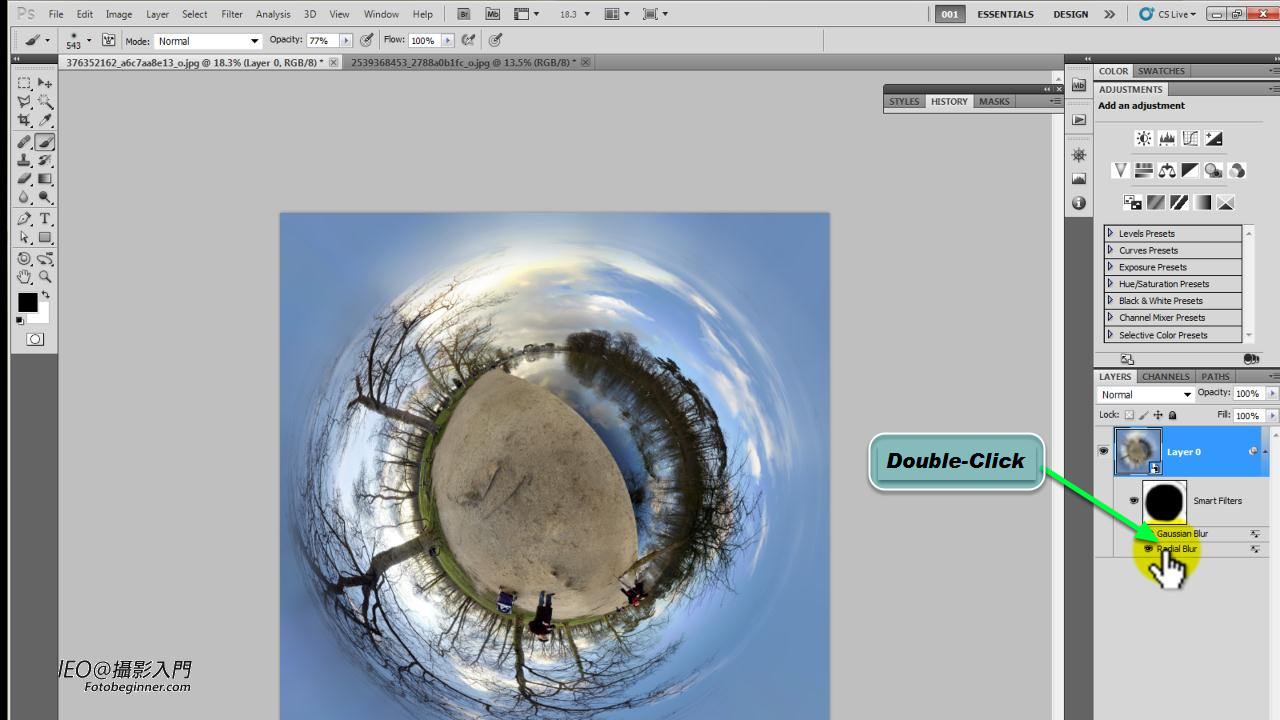The image size is (1280, 720).
Task: Select the Dodge tool
Action: tap(45, 198)
